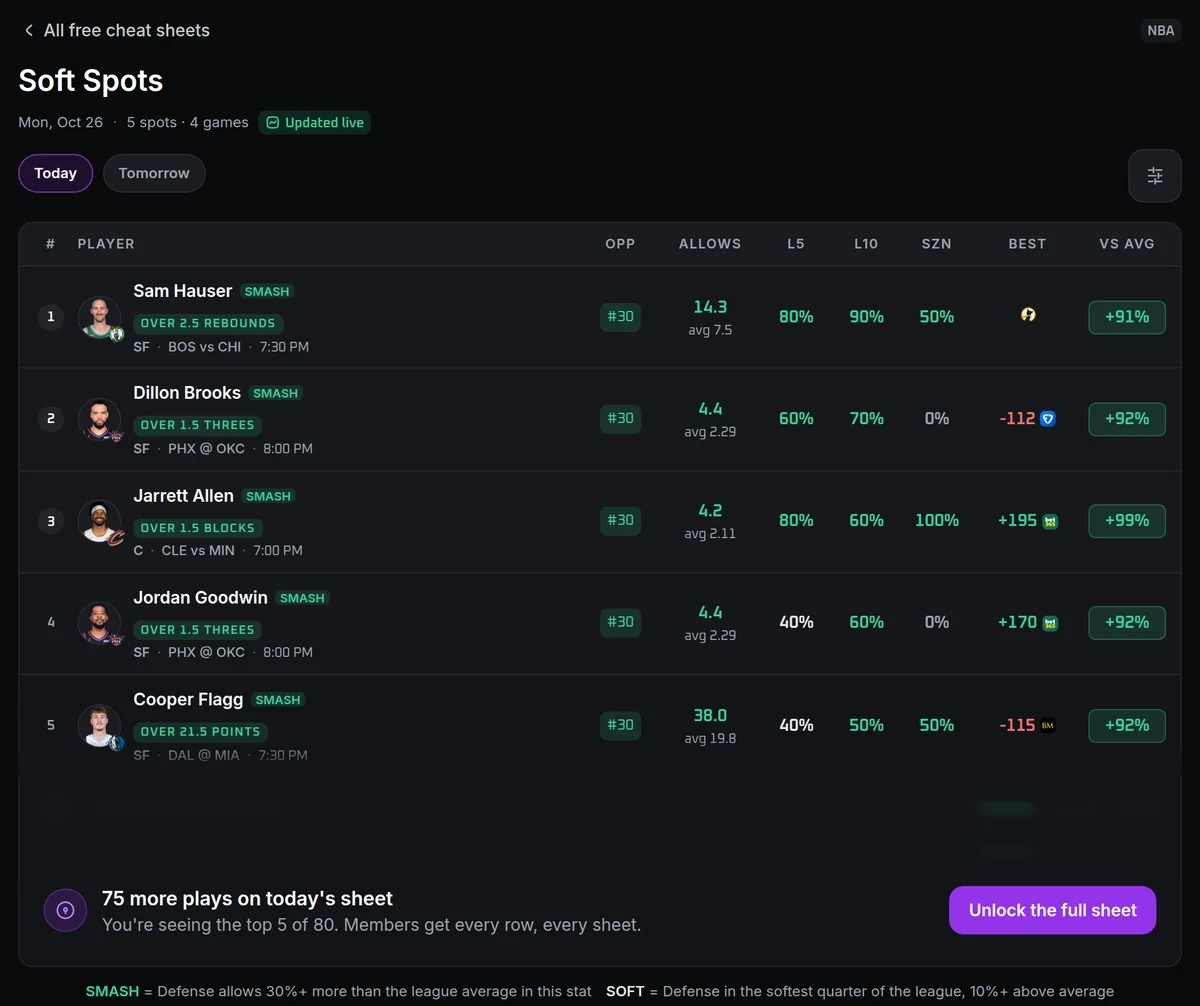Click Dillon Brooks' Over 1.5 Threes chip
1200x1006 pixels.
(x=198, y=425)
